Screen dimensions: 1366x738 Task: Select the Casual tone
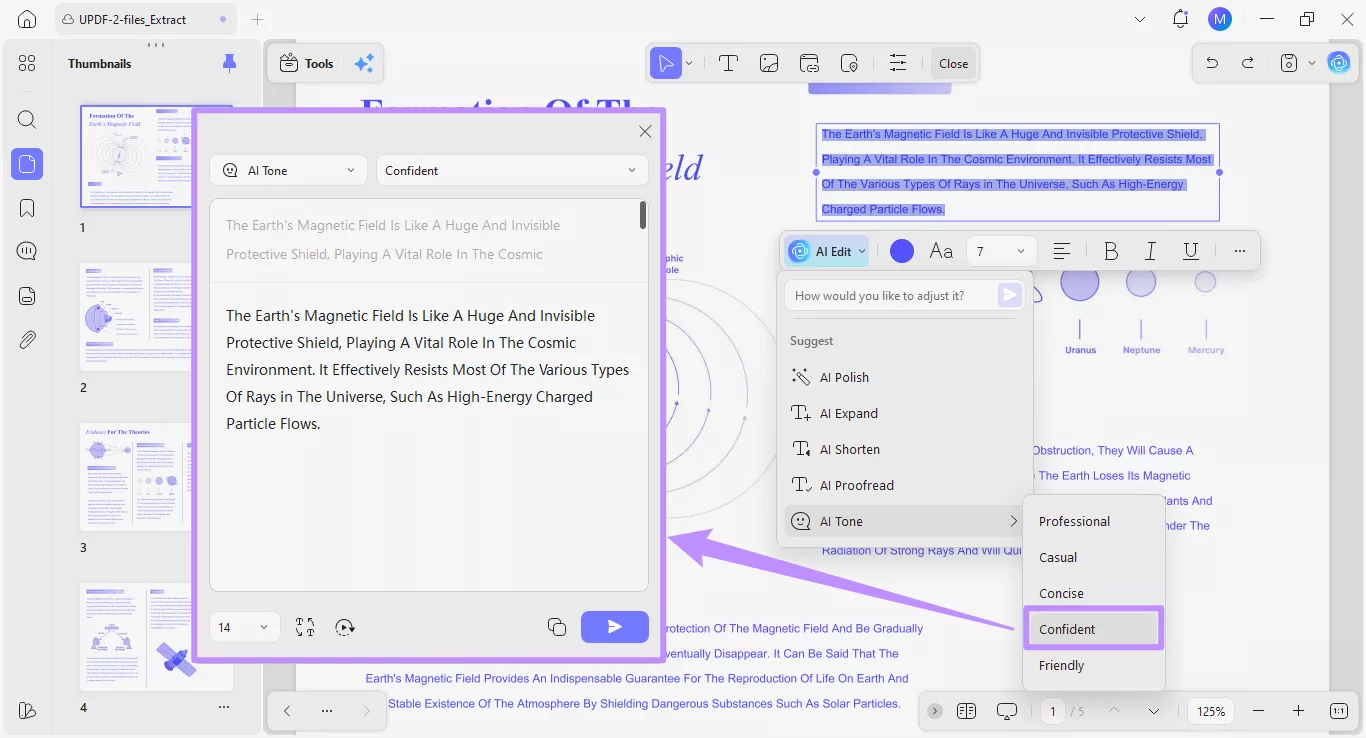1094,557
